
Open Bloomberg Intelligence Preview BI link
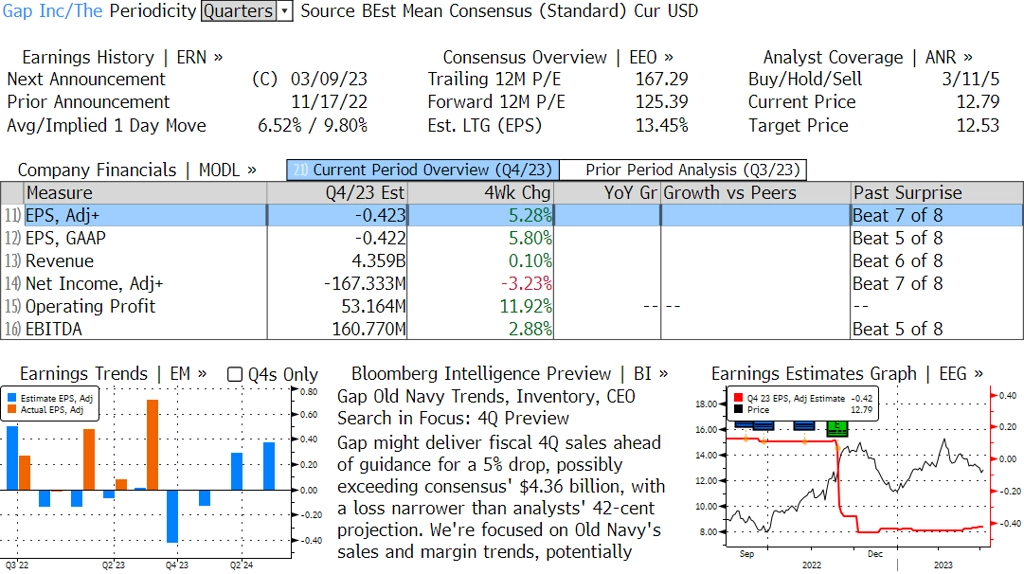point(509,374)
